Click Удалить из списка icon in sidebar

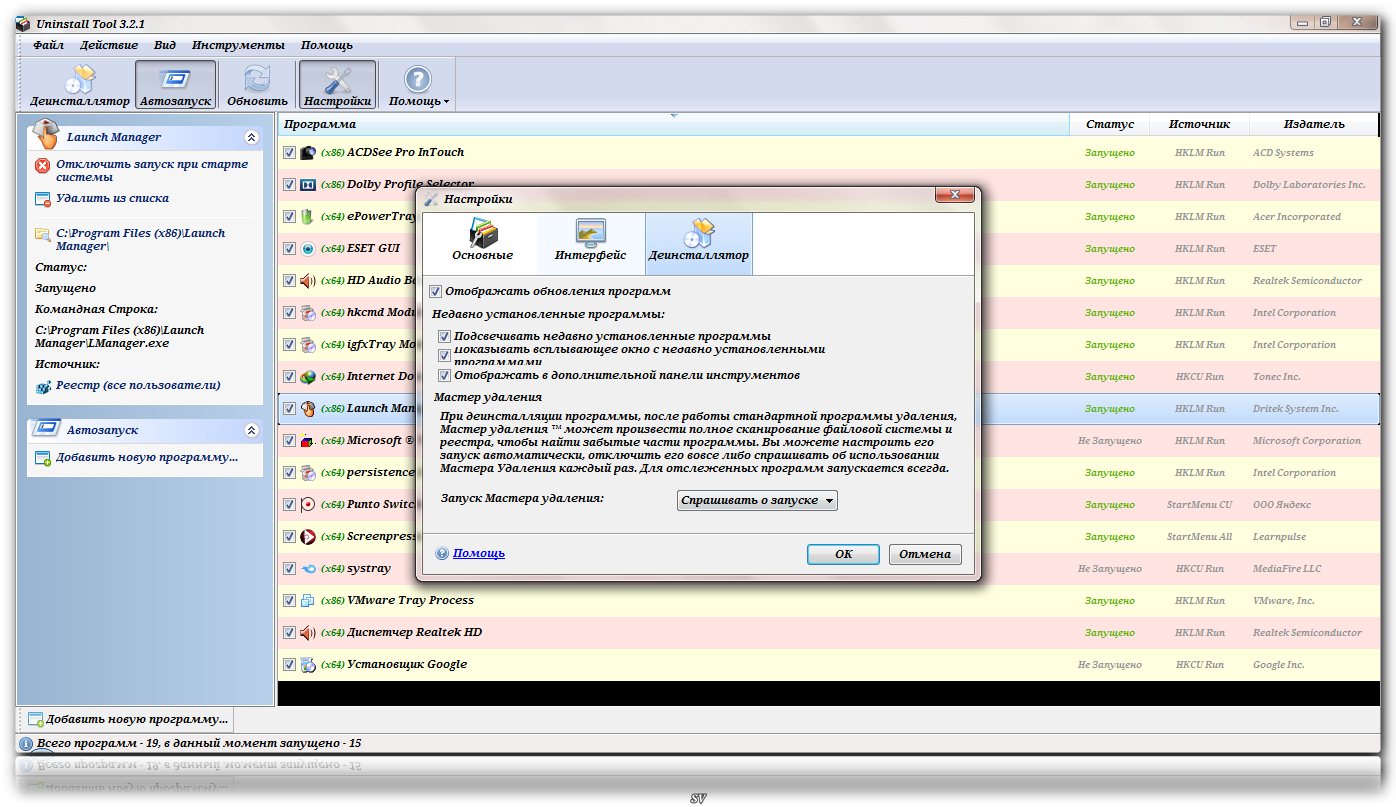coord(42,199)
